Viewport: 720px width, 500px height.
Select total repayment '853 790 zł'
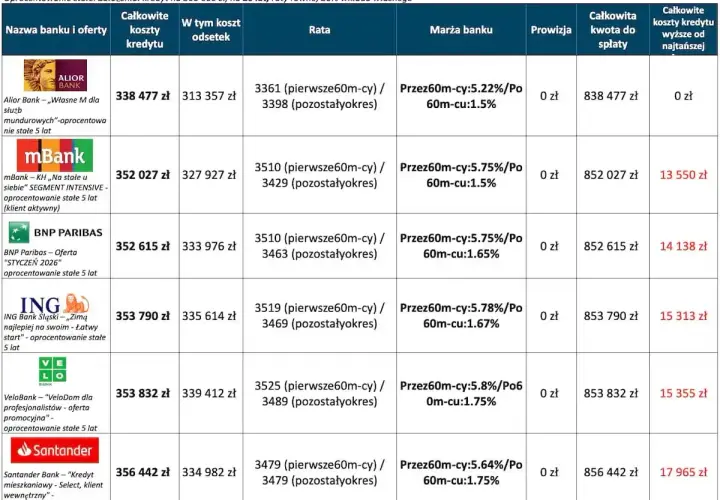tap(611, 316)
